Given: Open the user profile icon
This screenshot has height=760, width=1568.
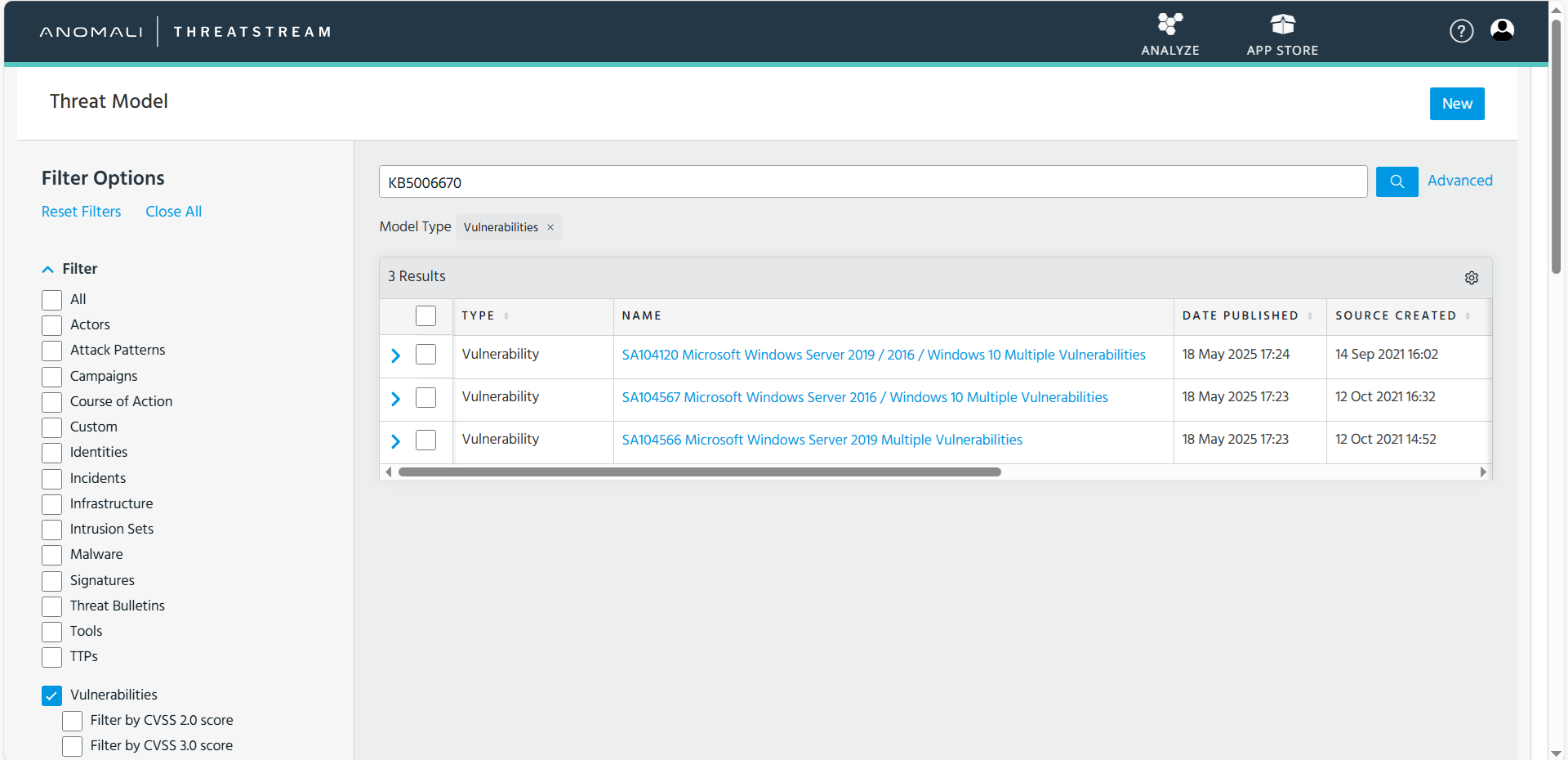Looking at the screenshot, I should point(1502,30).
